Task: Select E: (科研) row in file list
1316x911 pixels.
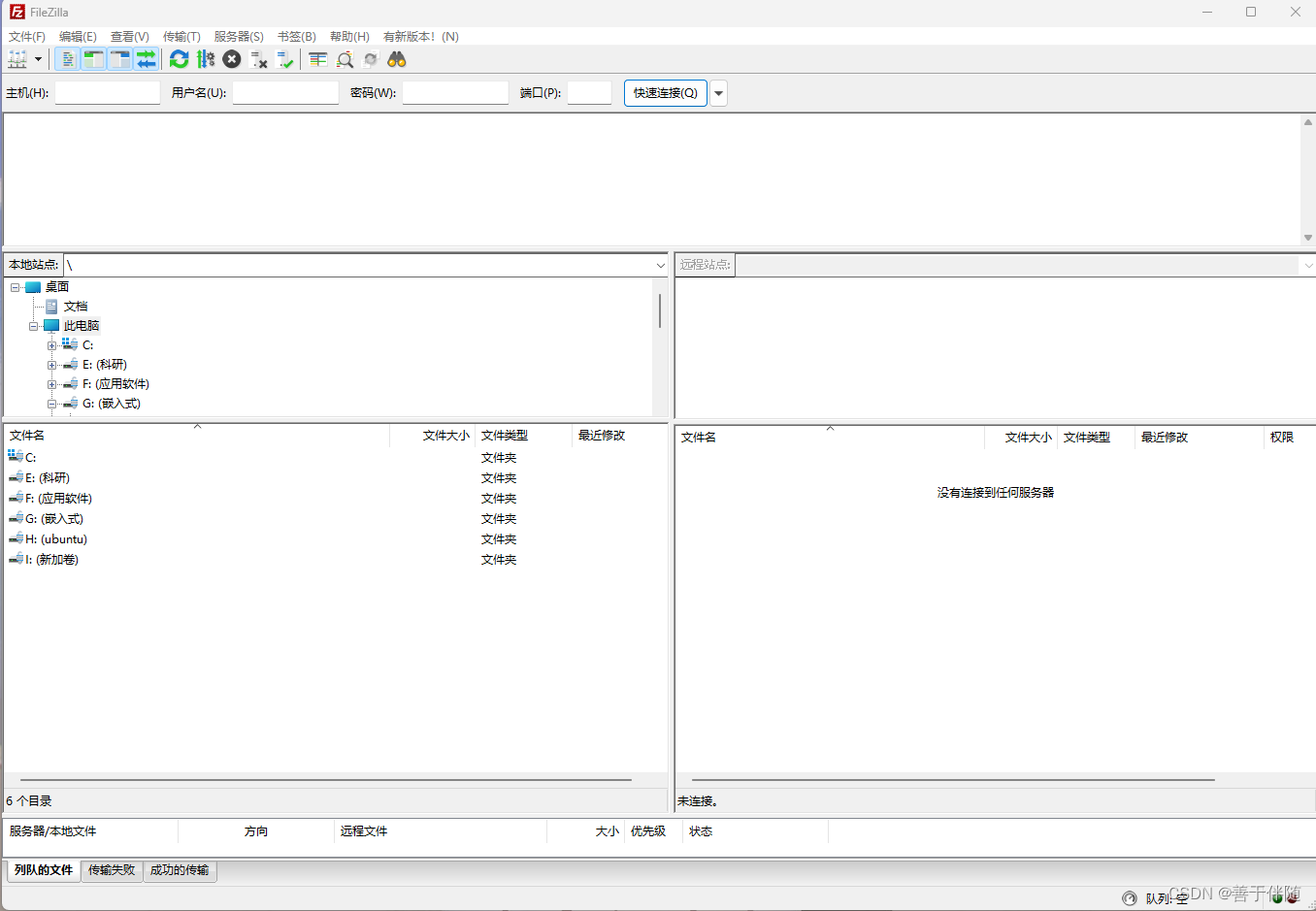Action: pyautogui.click(x=335, y=478)
